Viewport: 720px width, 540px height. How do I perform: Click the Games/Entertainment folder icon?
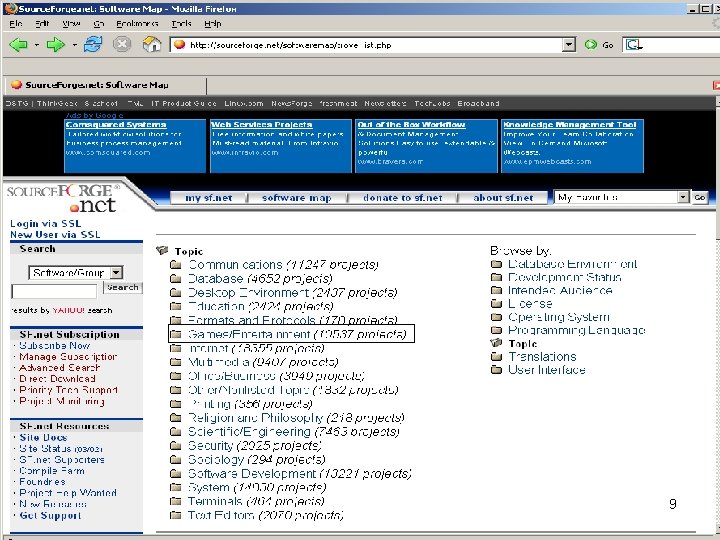[175, 334]
